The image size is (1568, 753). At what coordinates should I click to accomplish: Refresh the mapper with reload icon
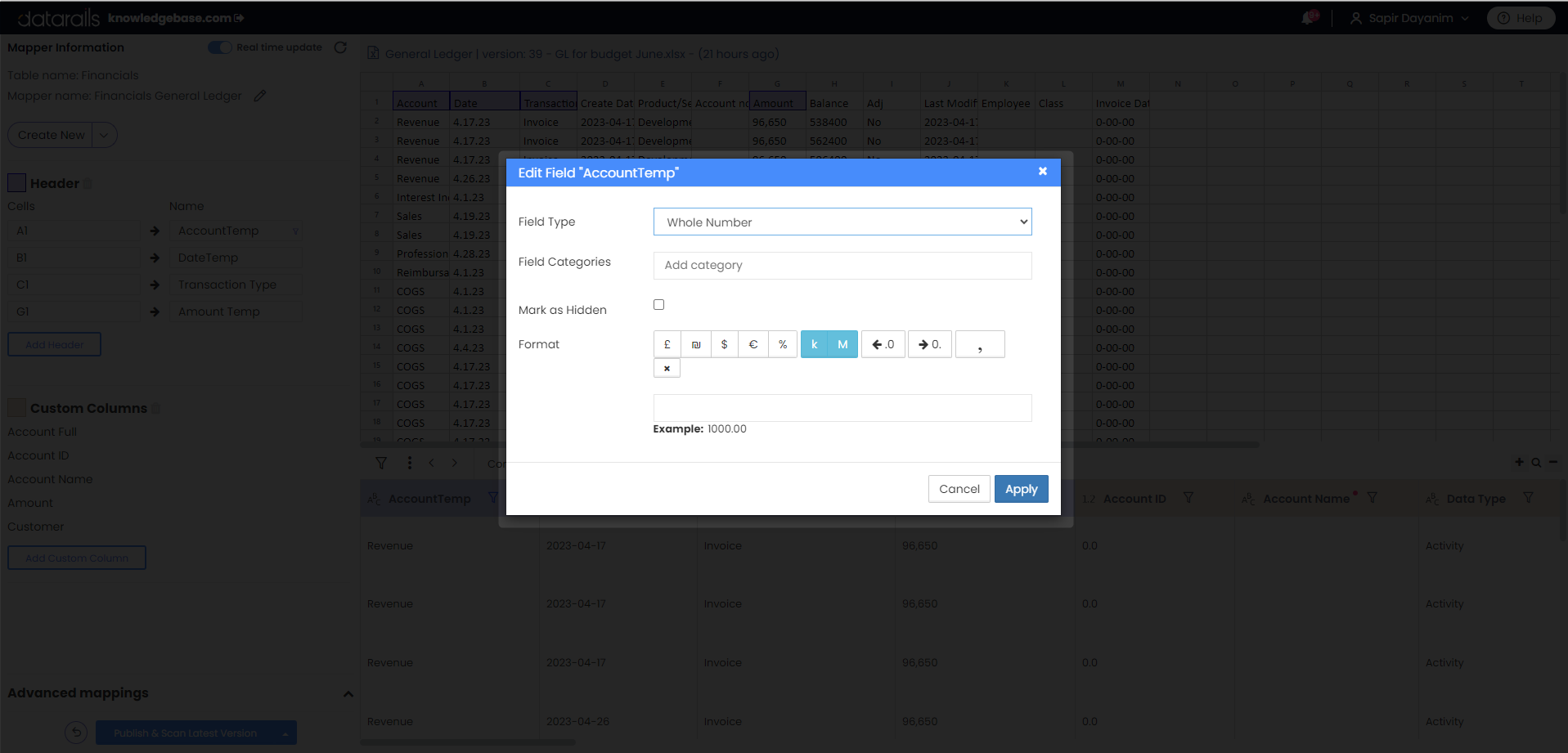click(340, 47)
